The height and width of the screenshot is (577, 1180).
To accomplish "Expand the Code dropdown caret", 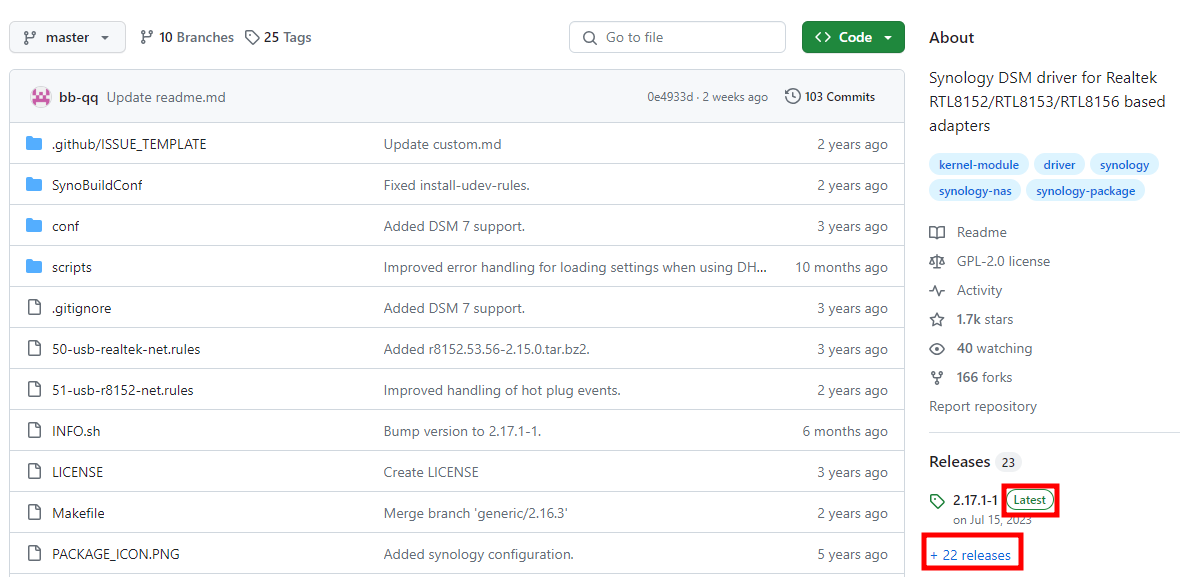I will click(x=888, y=38).
